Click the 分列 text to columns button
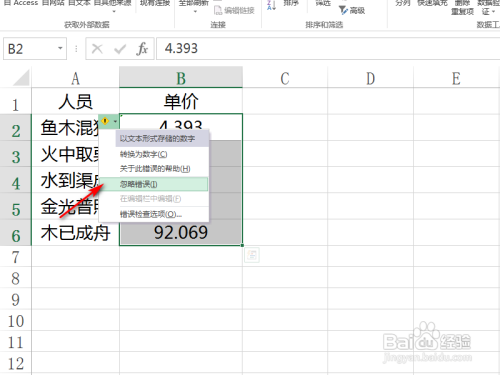The image size is (500, 375). pos(403,3)
